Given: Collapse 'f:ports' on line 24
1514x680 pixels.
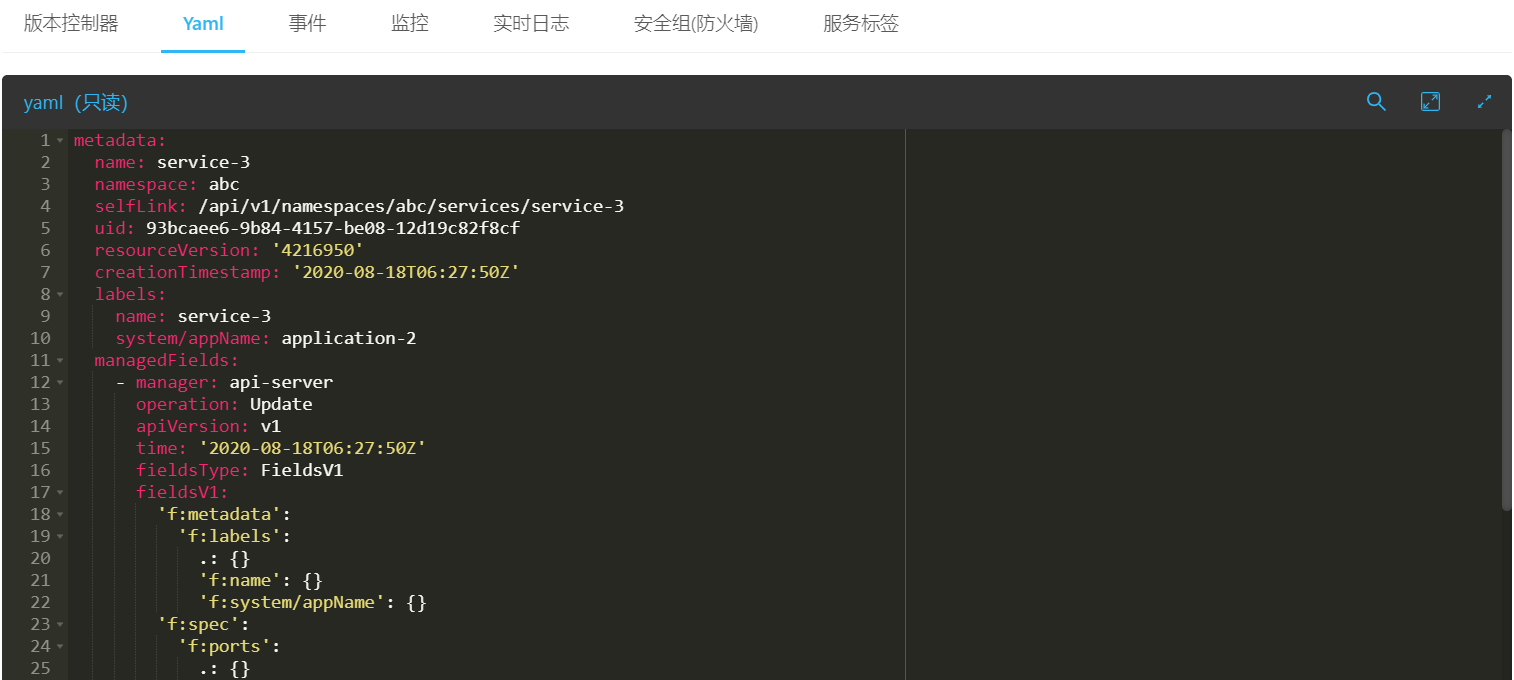Looking at the screenshot, I should point(60,647).
